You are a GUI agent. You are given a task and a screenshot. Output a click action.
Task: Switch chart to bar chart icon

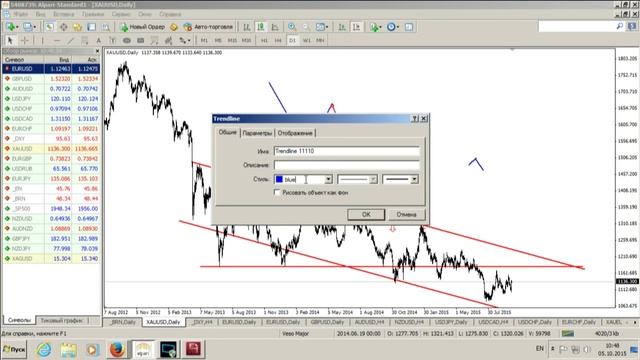point(247,27)
